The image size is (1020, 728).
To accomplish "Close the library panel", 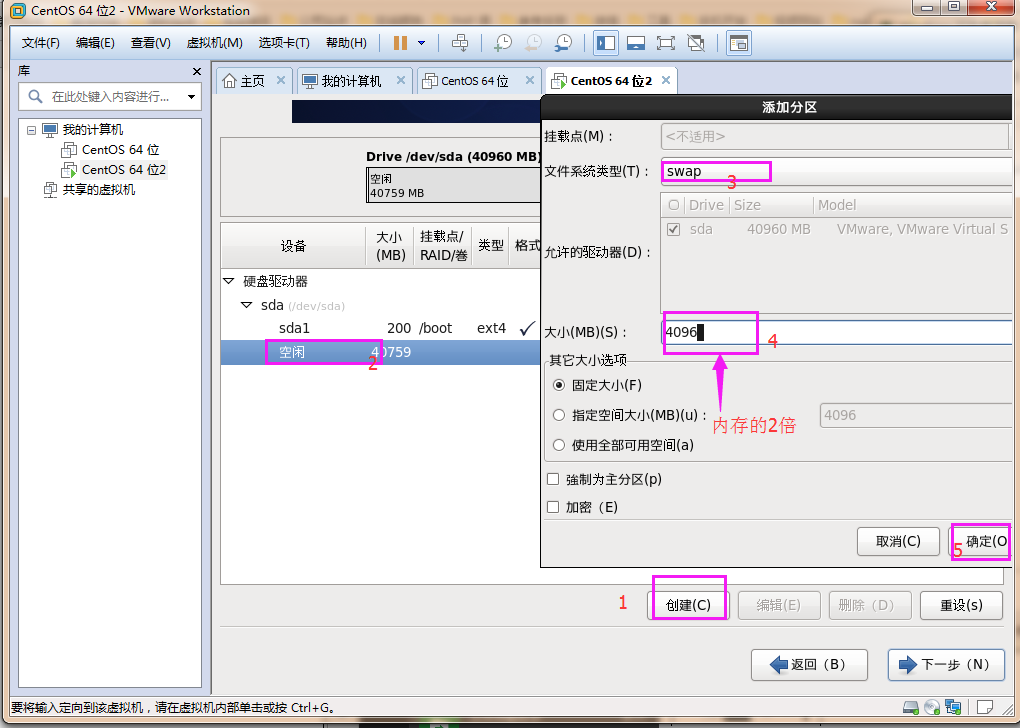I will coord(196,71).
